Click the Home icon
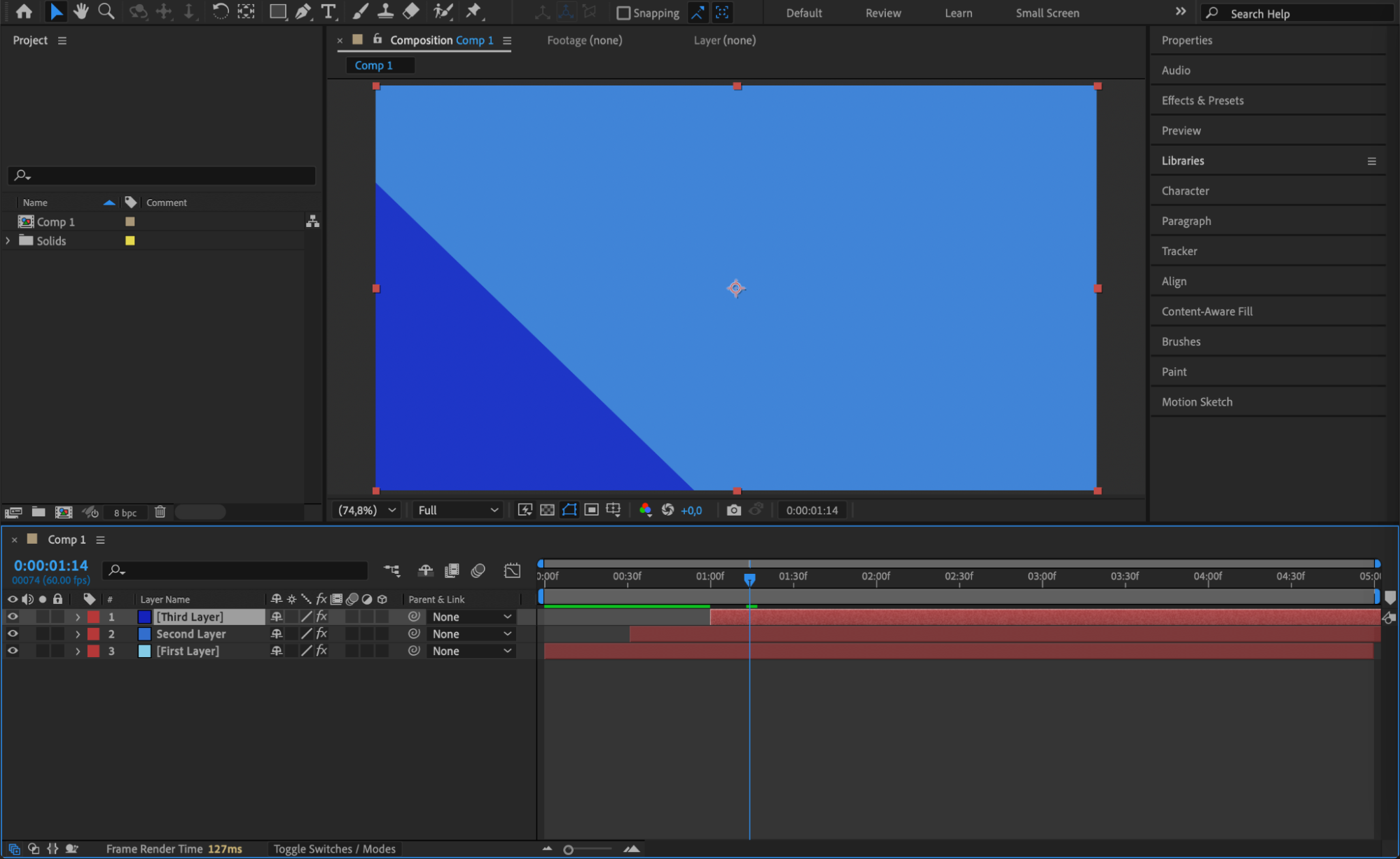Viewport: 1400px width, 859px height. [24, 11]
